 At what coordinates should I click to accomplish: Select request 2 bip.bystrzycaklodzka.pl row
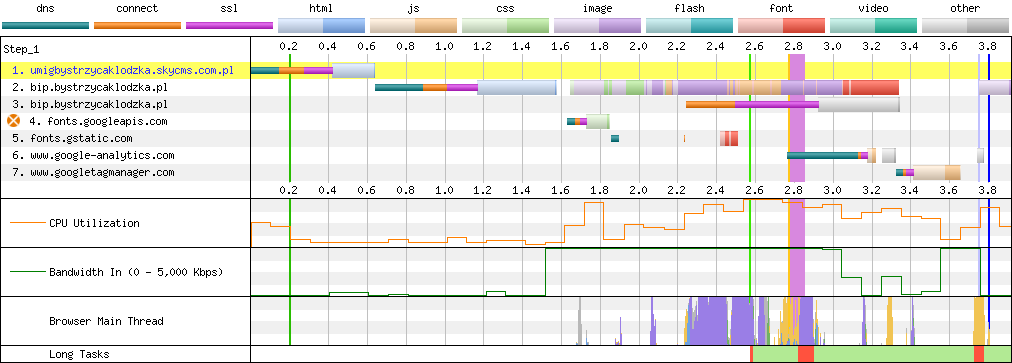click(506, 87)
